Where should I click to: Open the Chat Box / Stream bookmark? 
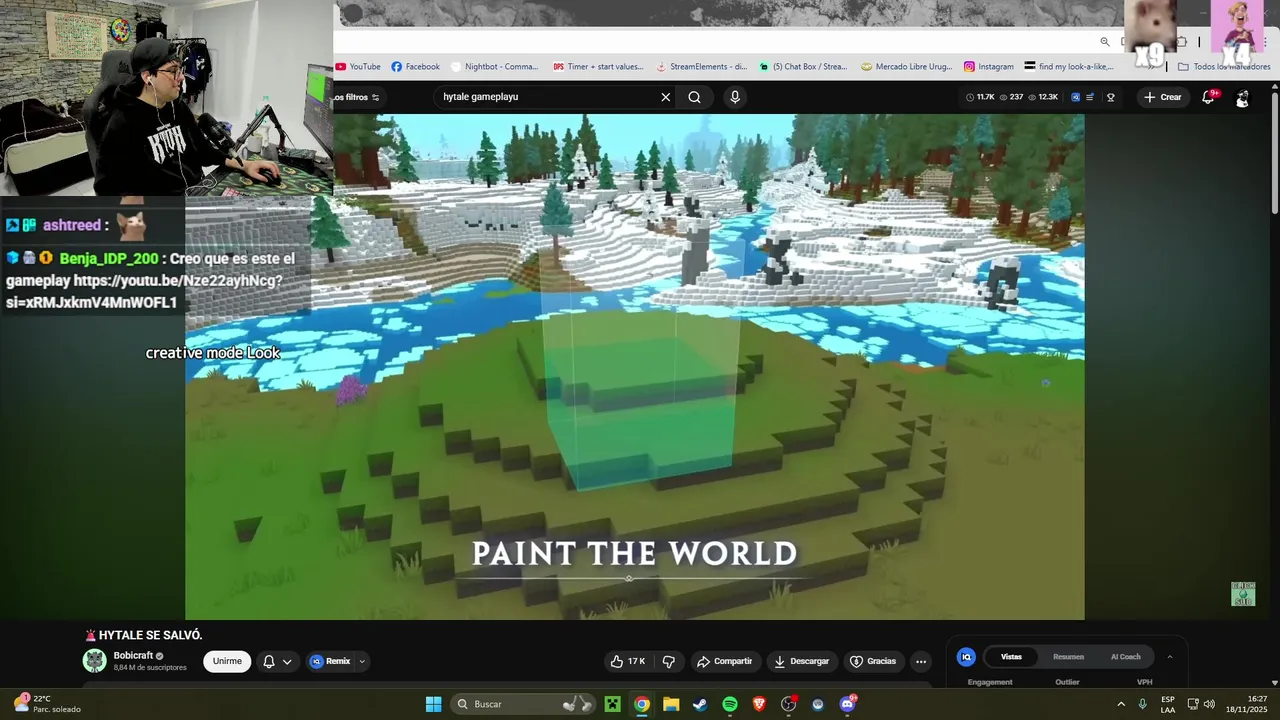(x=803, y=67)
